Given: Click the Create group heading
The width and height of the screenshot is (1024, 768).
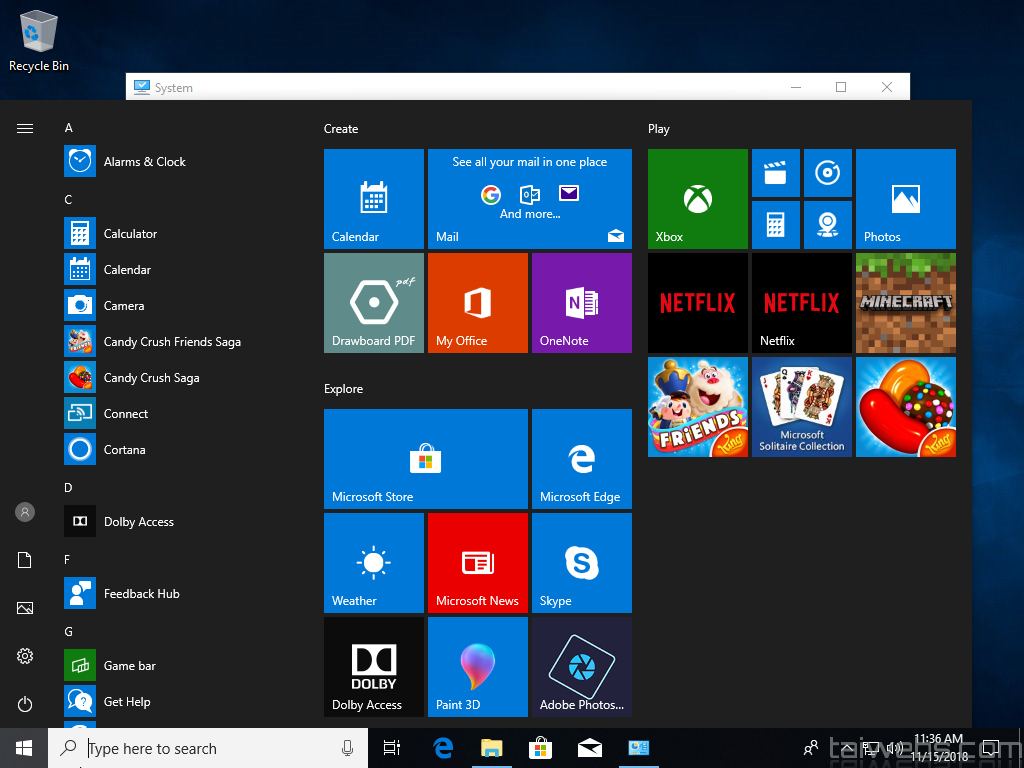Looking at the screenshot, I should pos(341,129).
